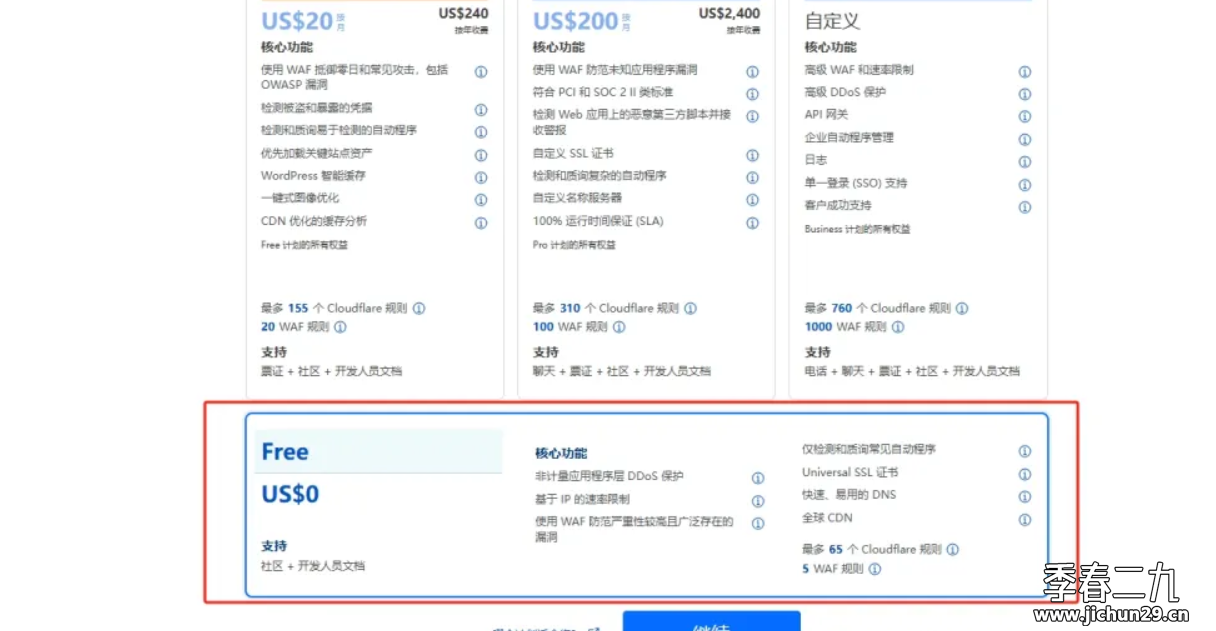Select the US$200 monthly plan price
The width and height of the screenshot is (1216, 631).
575,20
